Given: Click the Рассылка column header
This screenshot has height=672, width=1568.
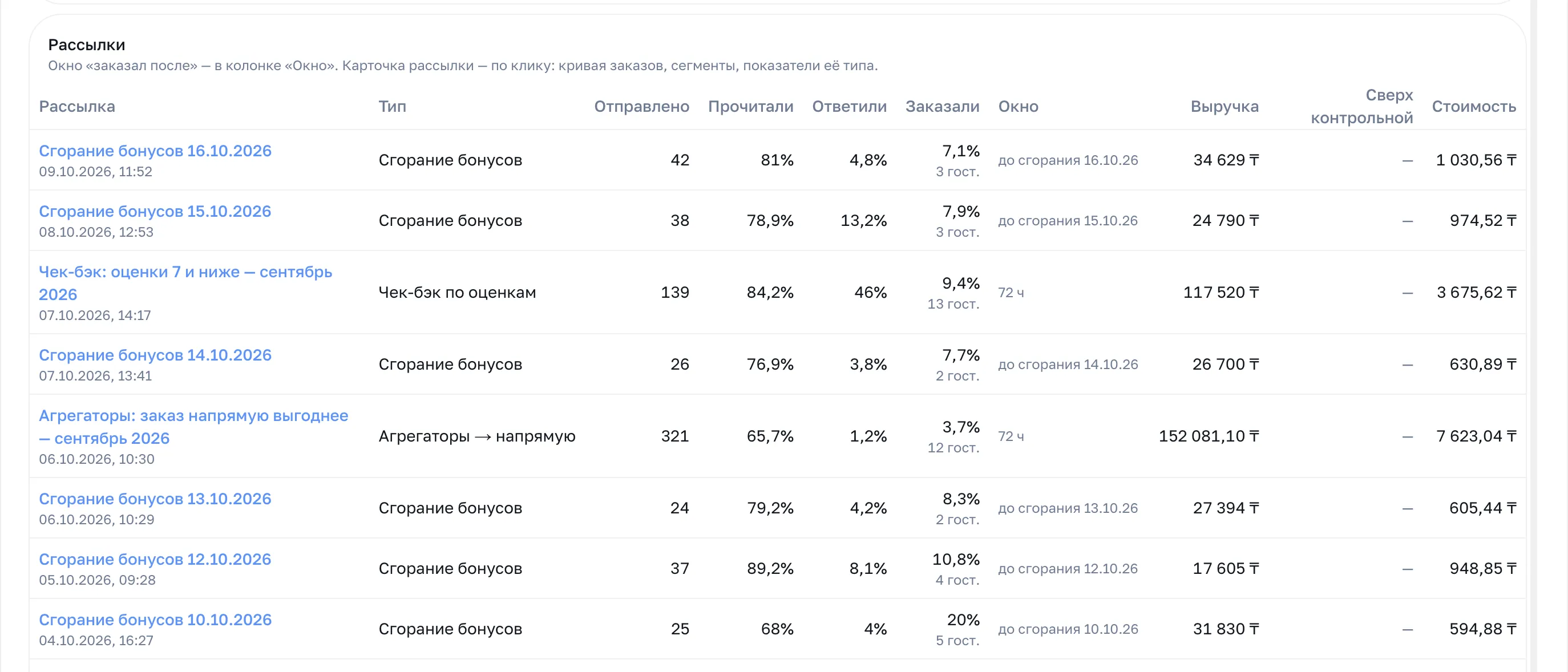Looking at the screenshot, I should (76, 107).
